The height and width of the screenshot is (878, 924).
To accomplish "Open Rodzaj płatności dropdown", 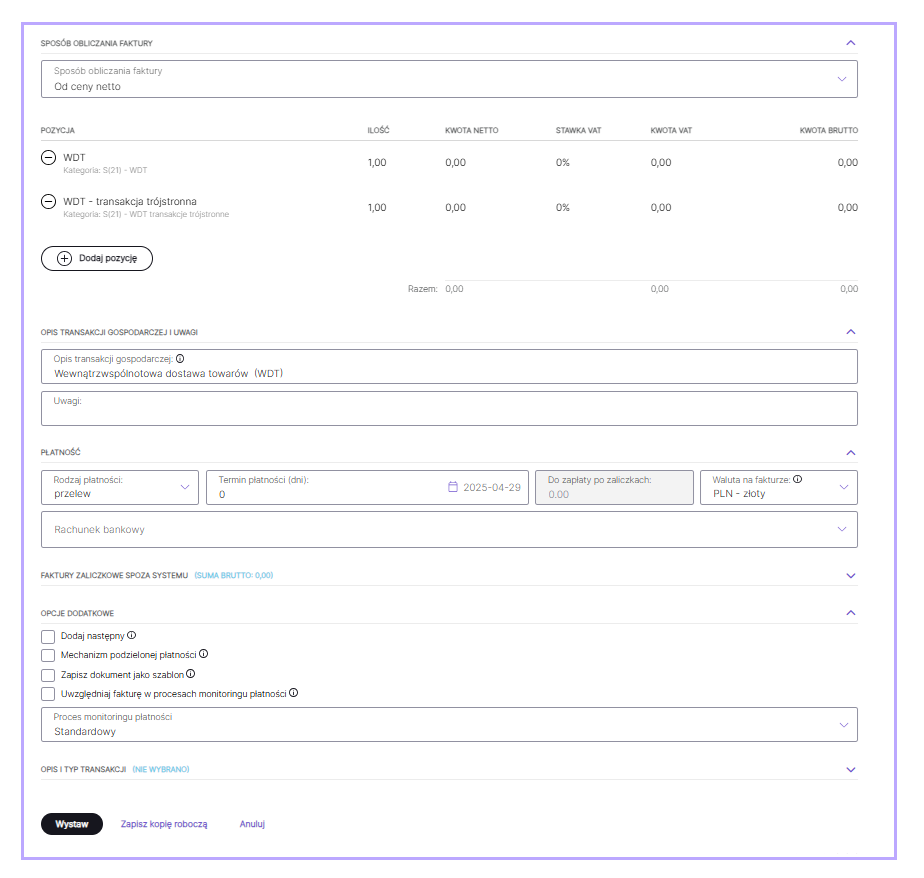I will pyautogui.click(x=120, y=487).
